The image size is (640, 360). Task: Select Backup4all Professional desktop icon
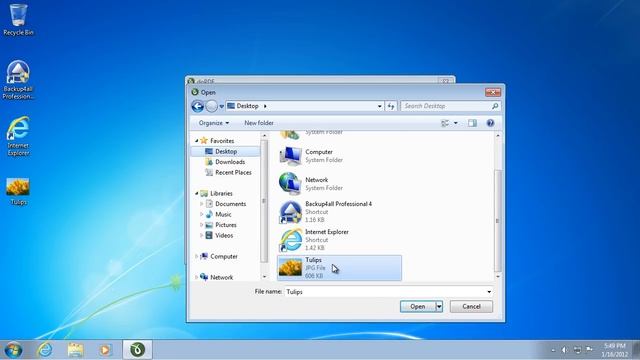pos(18,80)
